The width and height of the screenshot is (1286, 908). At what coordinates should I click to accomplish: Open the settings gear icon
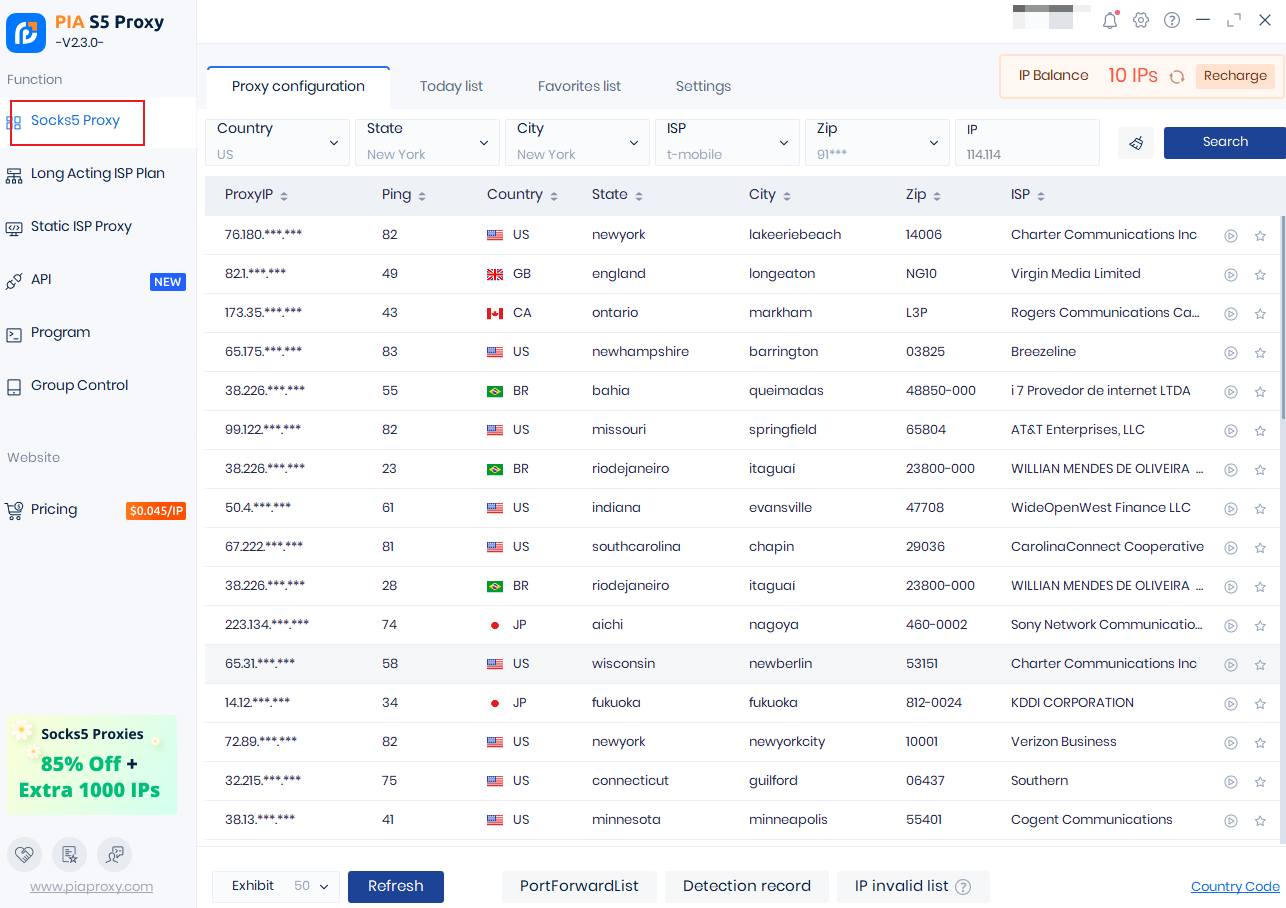point(1141,21)
